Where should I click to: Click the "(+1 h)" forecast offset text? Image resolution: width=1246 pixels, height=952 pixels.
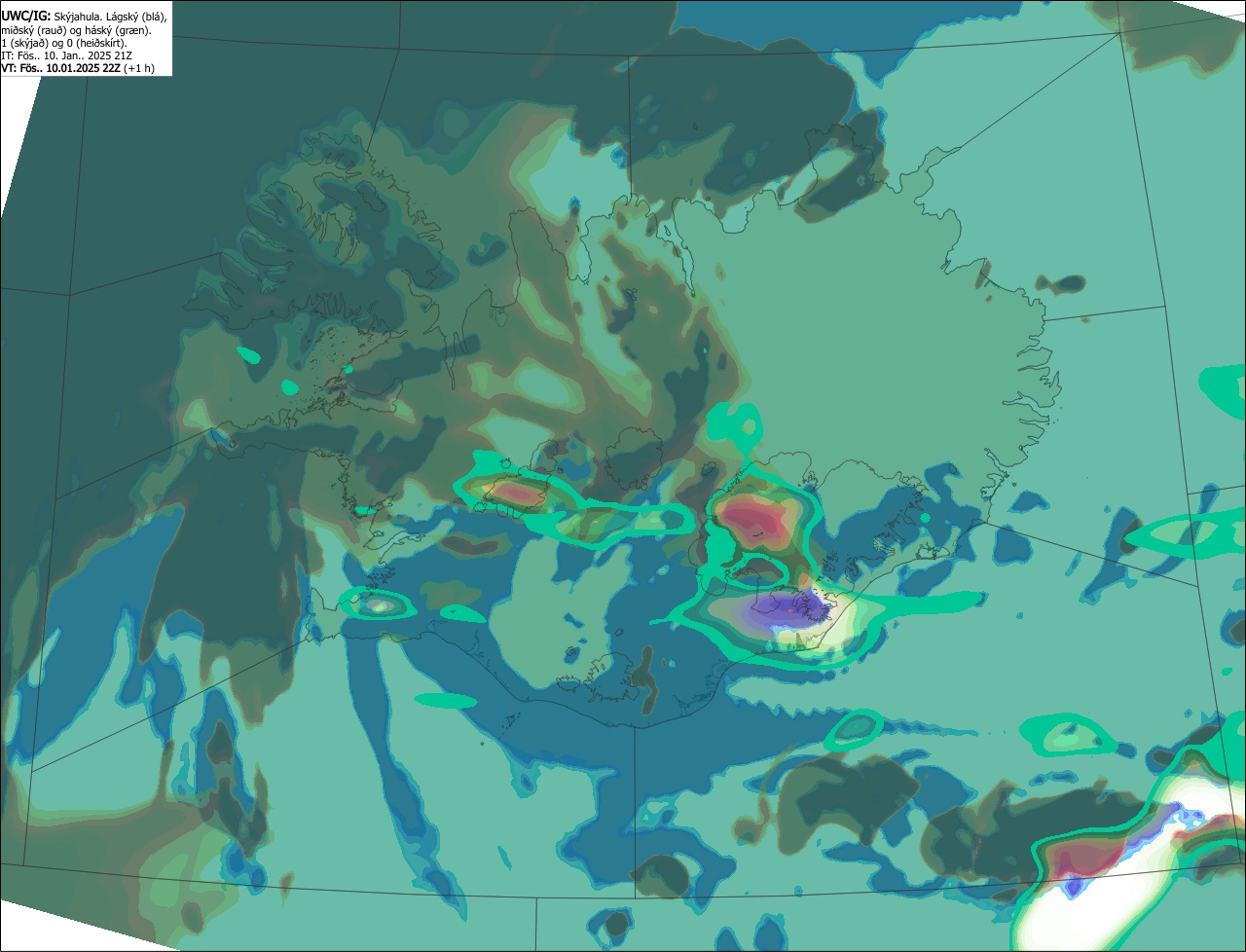click(x=139, y=68)
